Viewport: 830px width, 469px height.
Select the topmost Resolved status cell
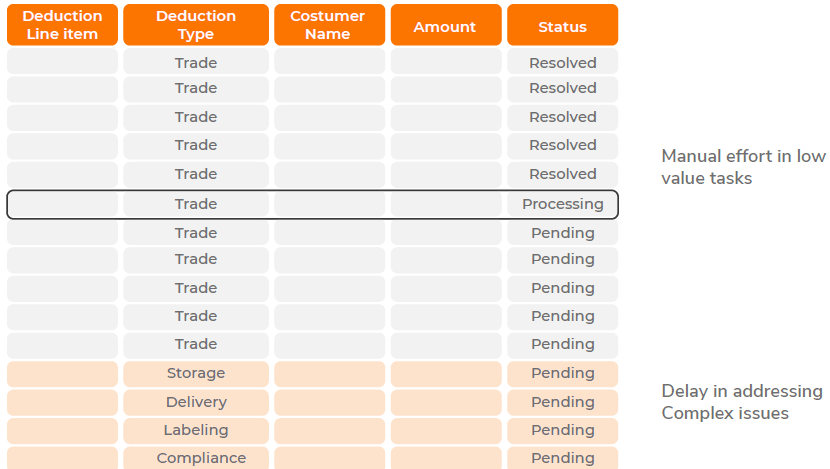562,63
